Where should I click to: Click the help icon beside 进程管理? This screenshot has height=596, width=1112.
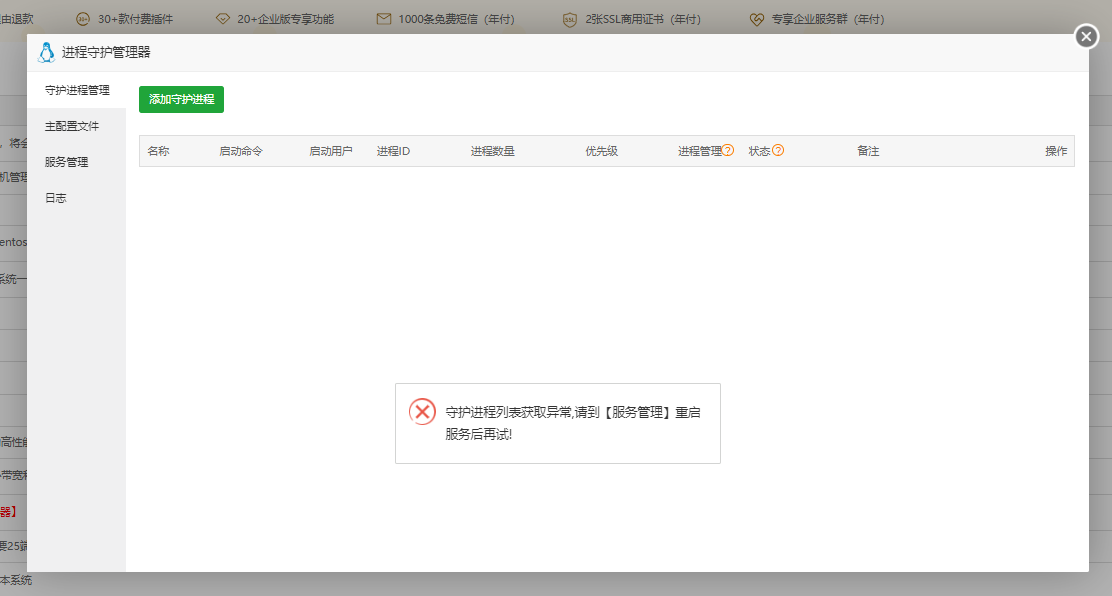pyautogui.click(x=728, y=150)
